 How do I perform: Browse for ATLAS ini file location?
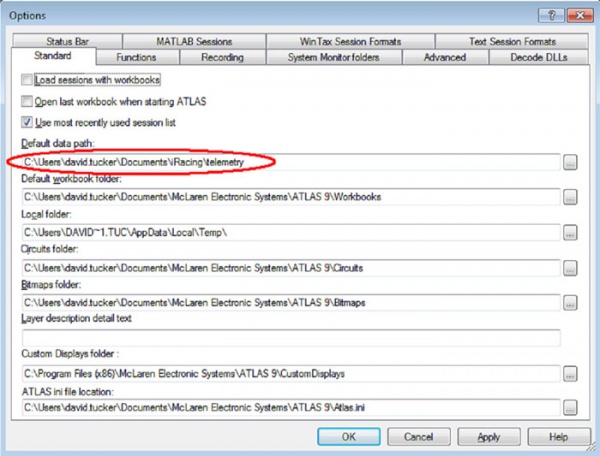[570, 408]
